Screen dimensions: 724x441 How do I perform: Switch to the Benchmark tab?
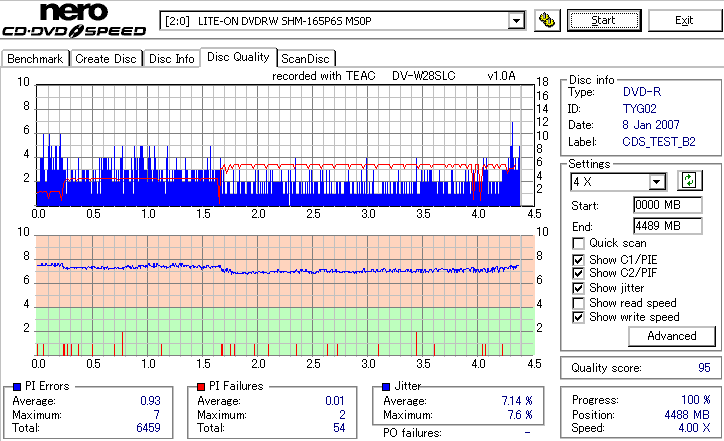pyautogui.click(x=35, y=59)
